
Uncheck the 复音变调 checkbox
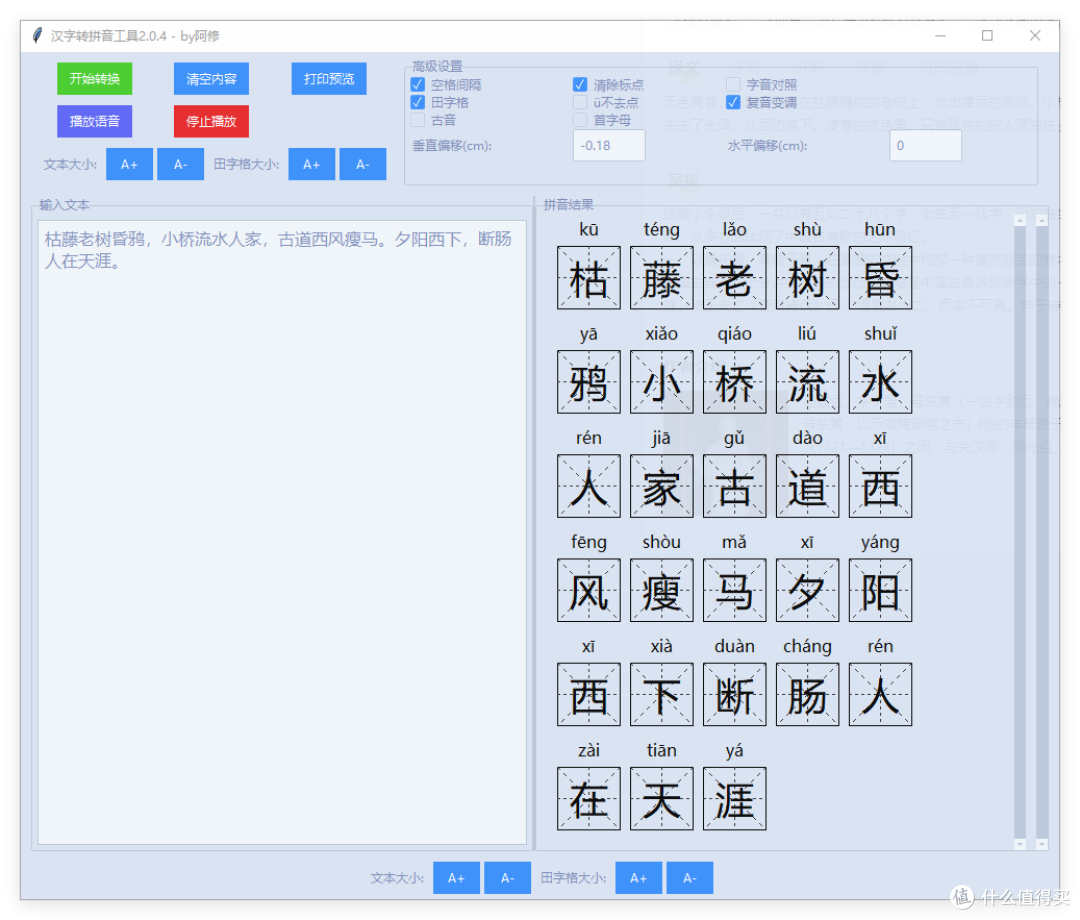[733, 103]
